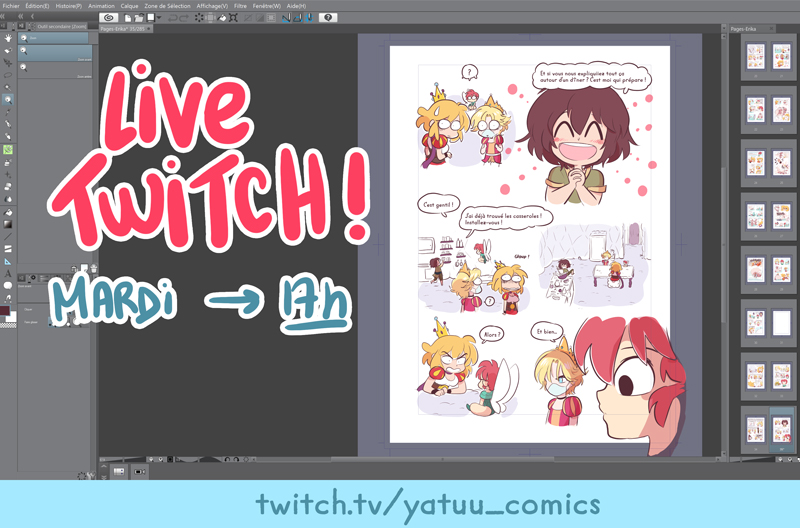
Task: Open Clip Studio launcher spiral icon
Action: tap(108, 18)
